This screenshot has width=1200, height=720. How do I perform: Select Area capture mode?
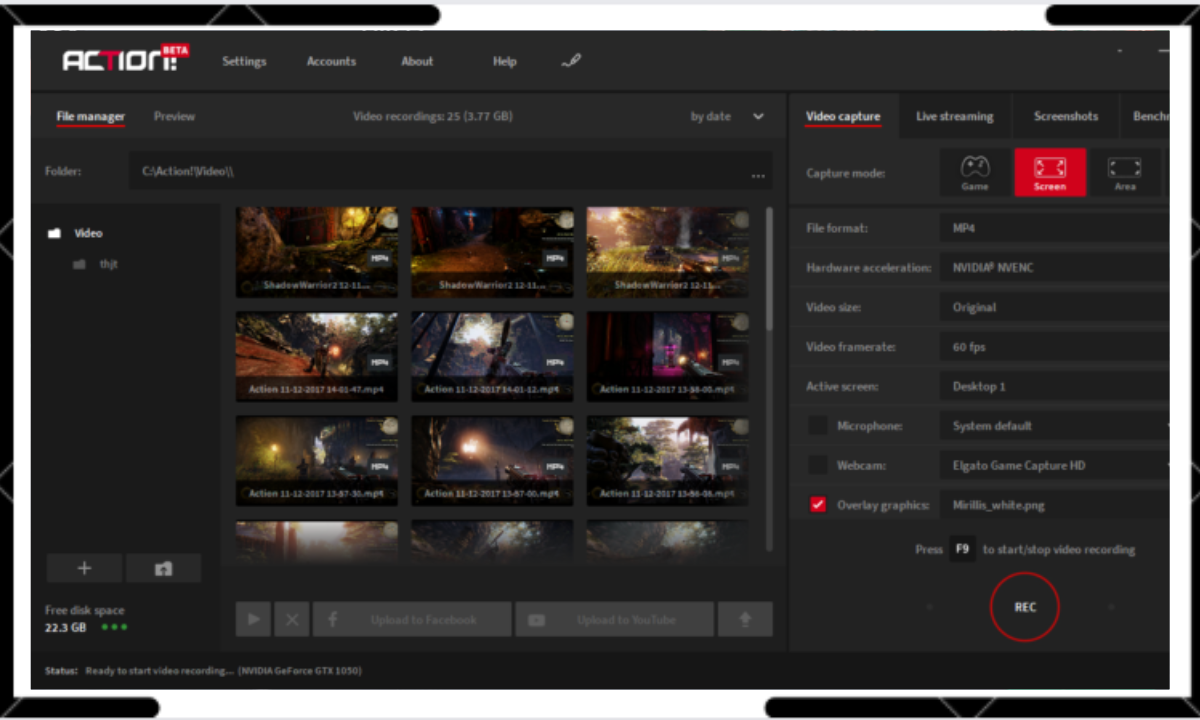(x=1125, y=172)
